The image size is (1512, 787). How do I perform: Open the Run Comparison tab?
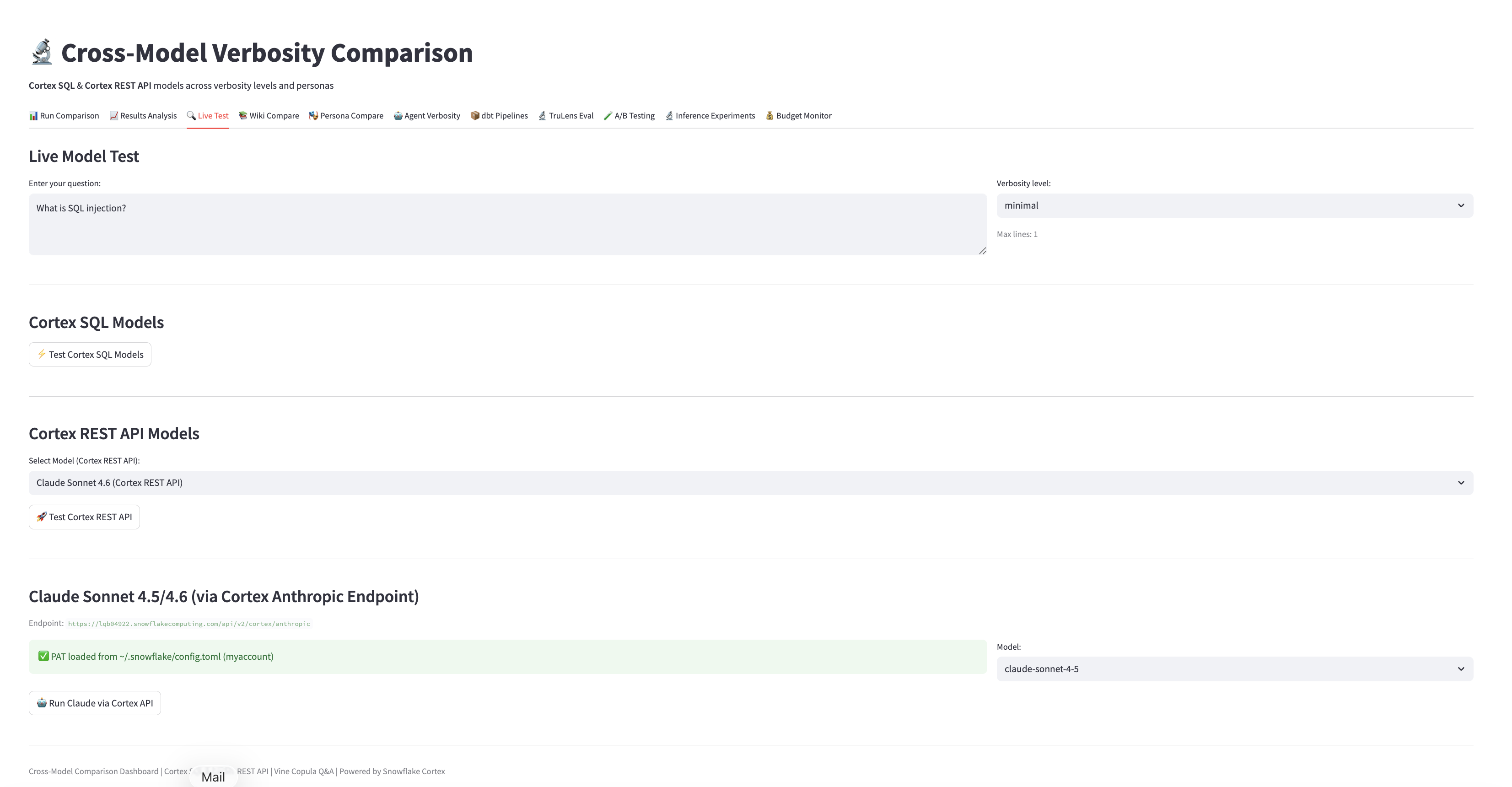[64, 116]
